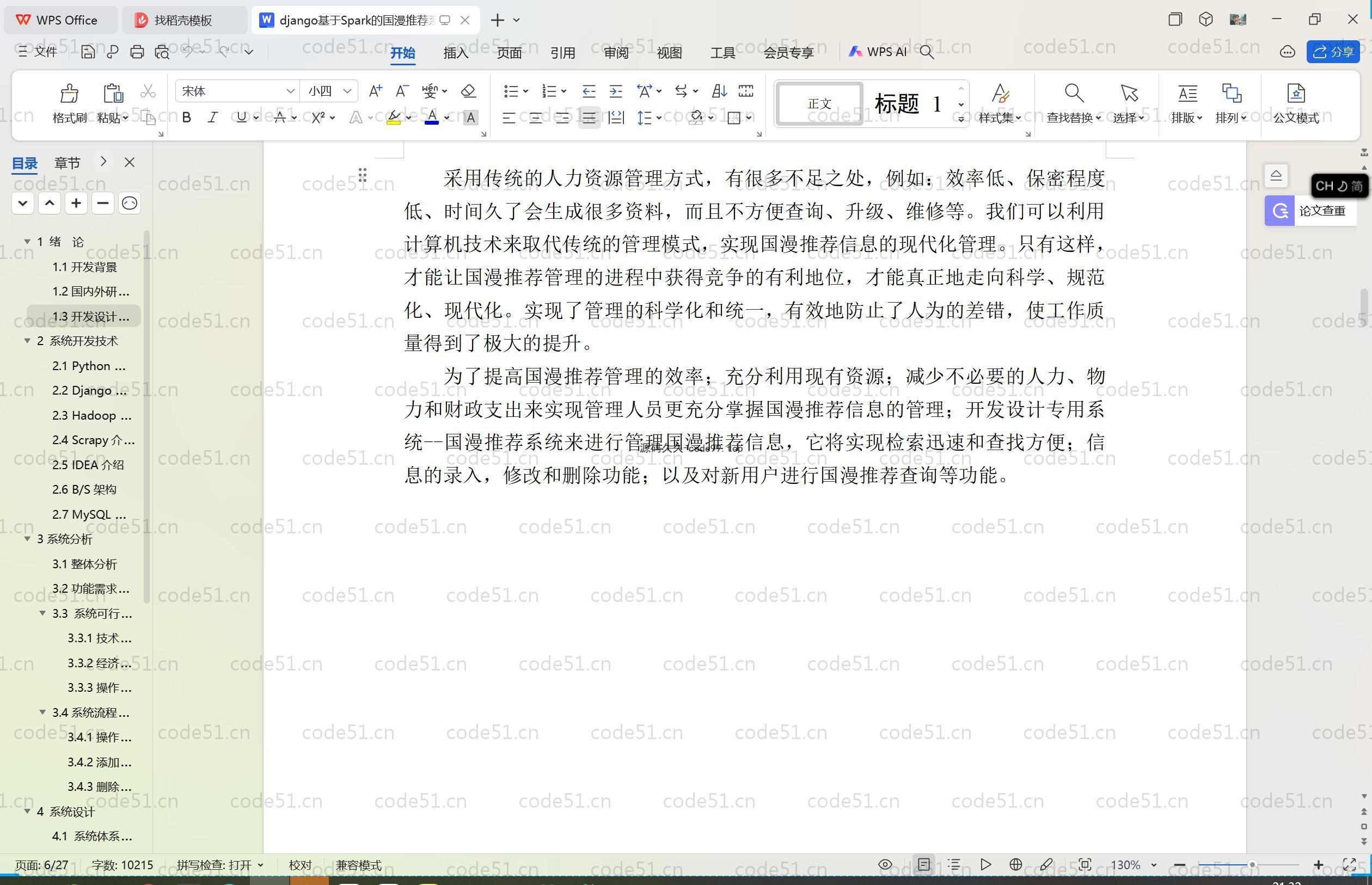
Task: Click the align right icon
Action: [562, 118]
